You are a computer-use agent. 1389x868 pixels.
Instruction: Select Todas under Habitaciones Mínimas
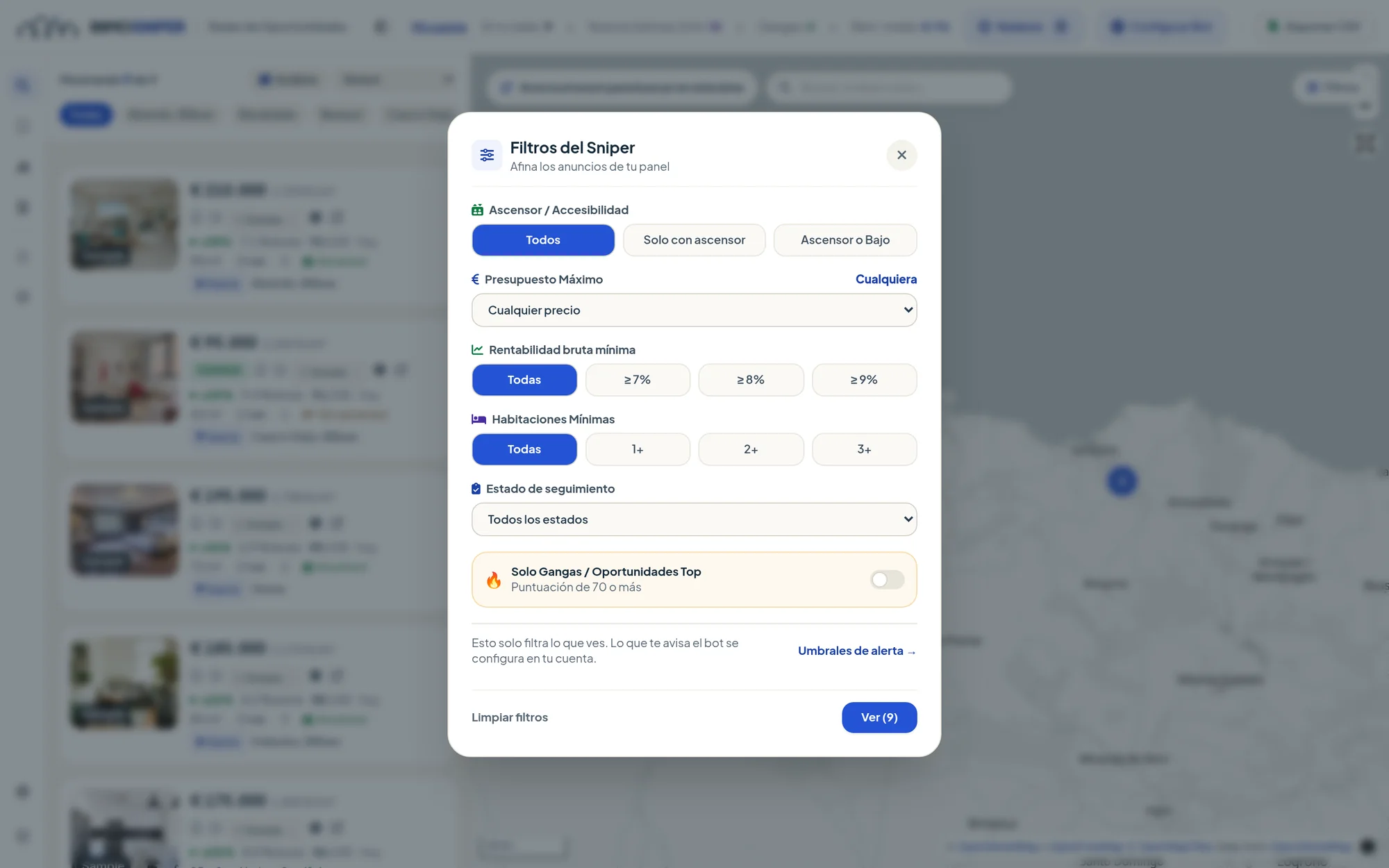524,449
